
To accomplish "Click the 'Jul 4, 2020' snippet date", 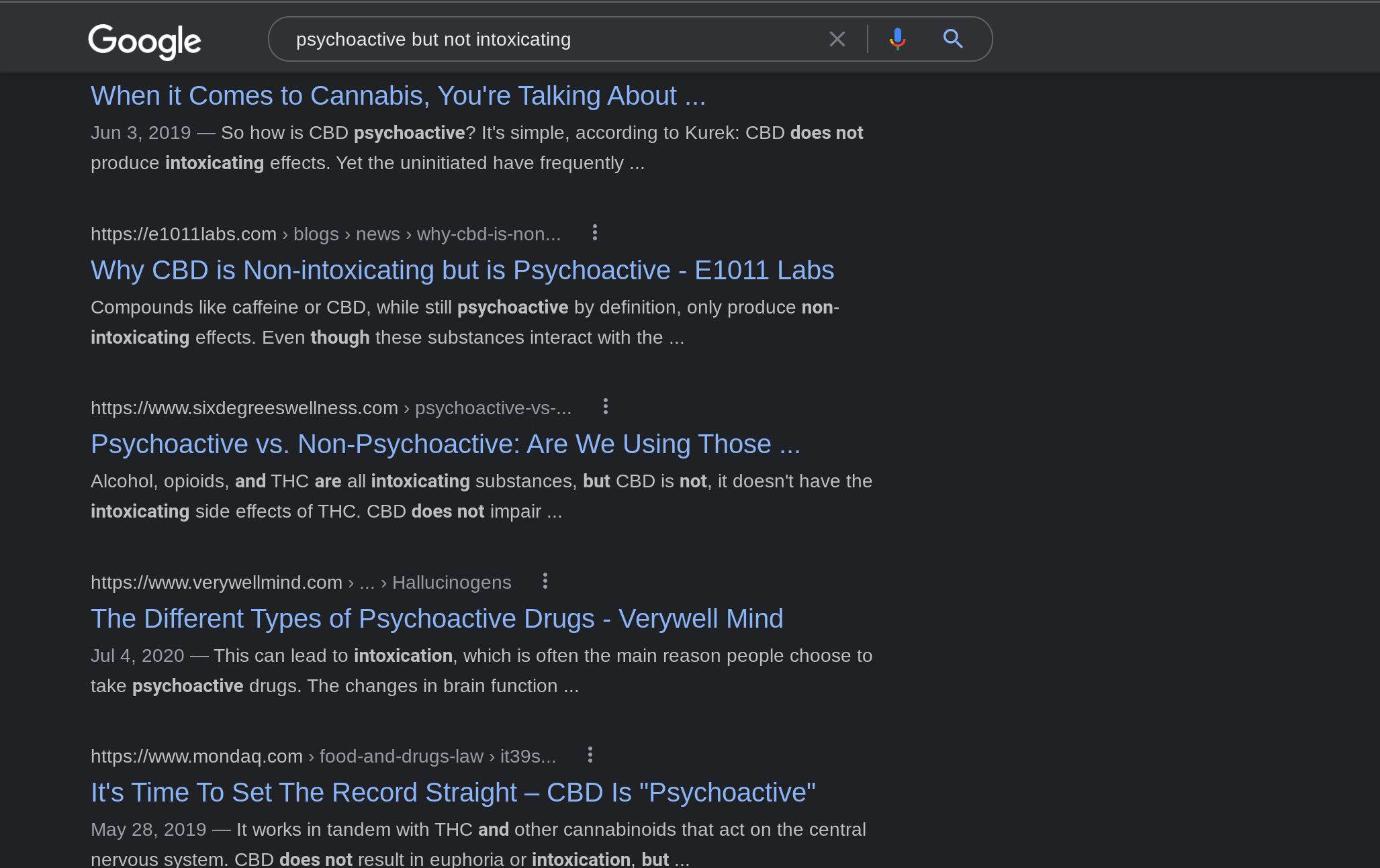I will [x=137, y=656].
